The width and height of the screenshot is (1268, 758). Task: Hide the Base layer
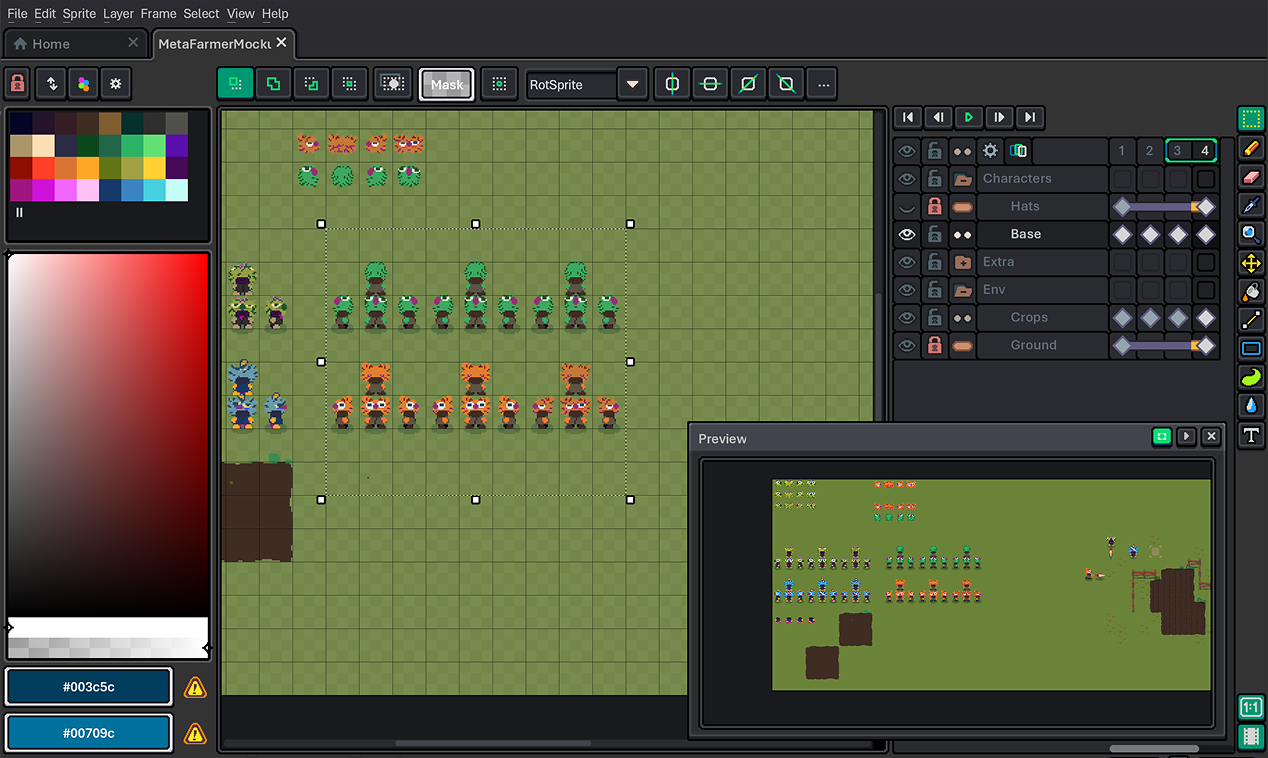907,234
